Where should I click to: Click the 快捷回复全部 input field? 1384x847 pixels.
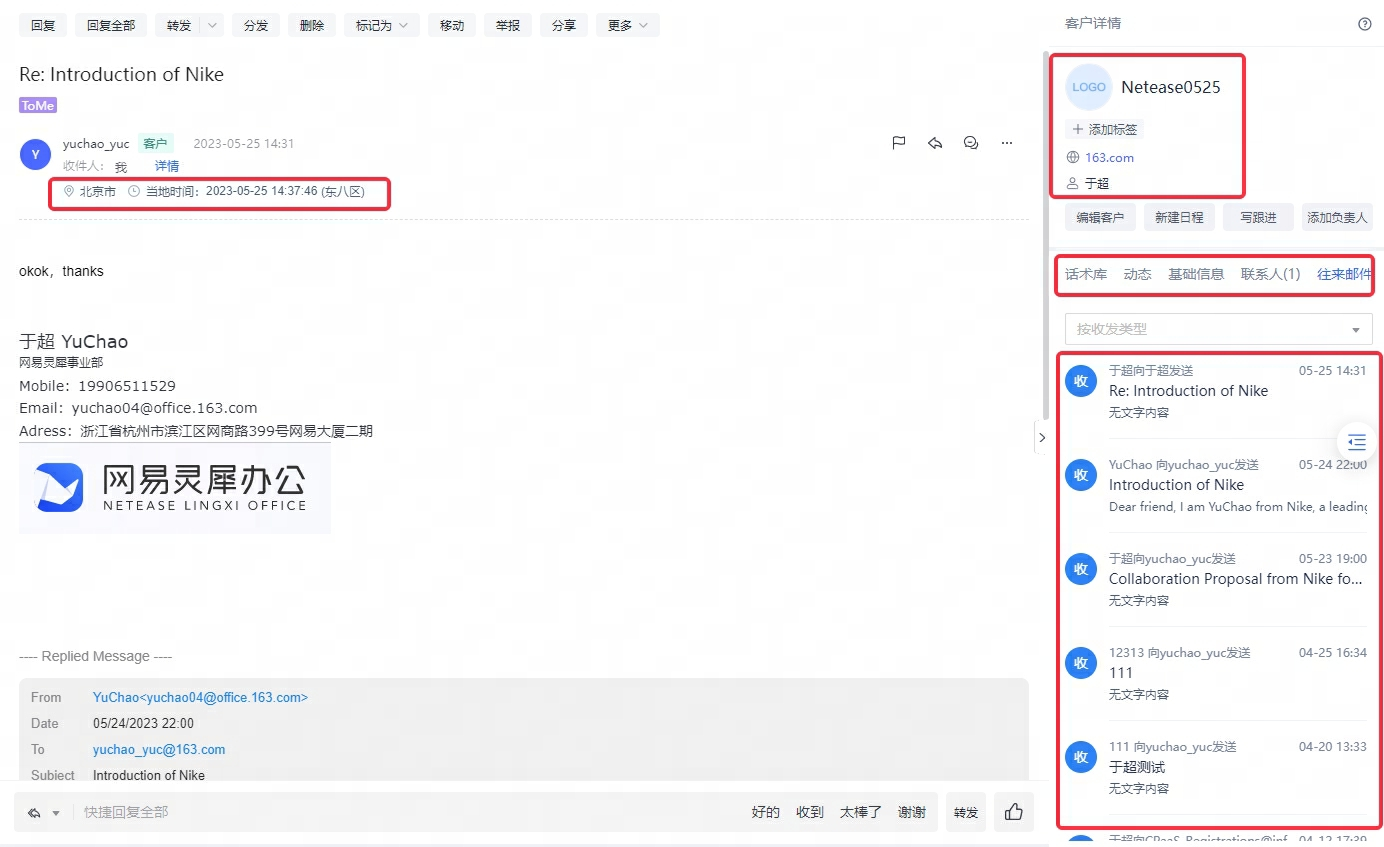click(x=405, y=812)
